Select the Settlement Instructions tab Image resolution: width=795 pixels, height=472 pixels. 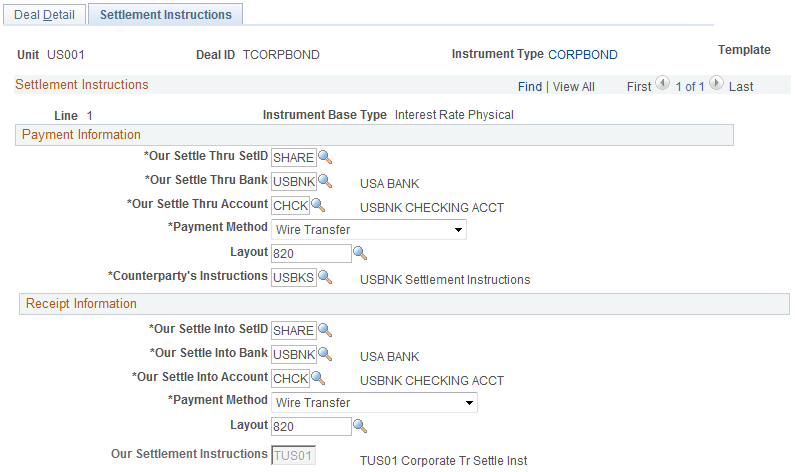point(166,14)
